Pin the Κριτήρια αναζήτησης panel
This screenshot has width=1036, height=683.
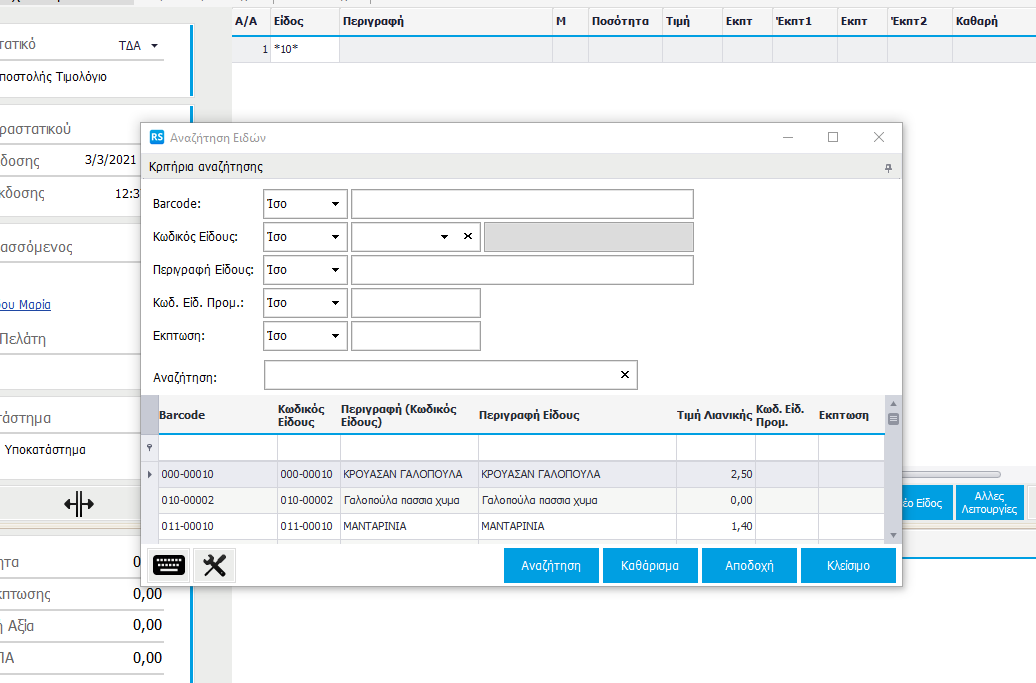pyautogui.click(x=888, y=168)
